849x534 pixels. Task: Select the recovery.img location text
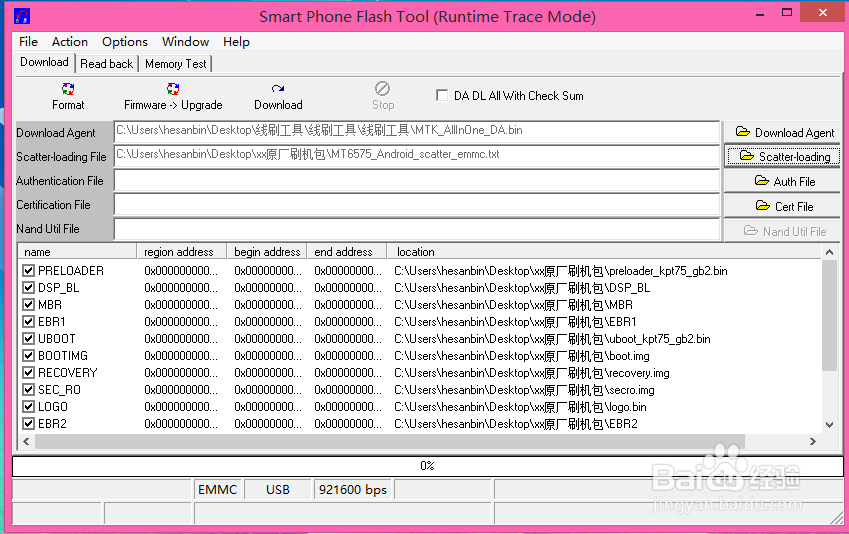coord(532,373)
